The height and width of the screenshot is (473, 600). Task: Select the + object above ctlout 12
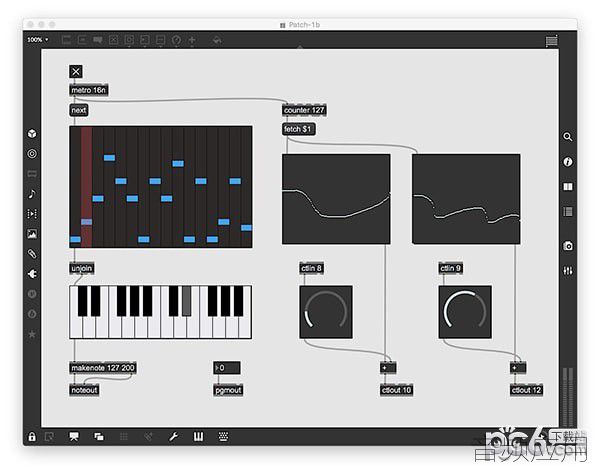point(518,368)
